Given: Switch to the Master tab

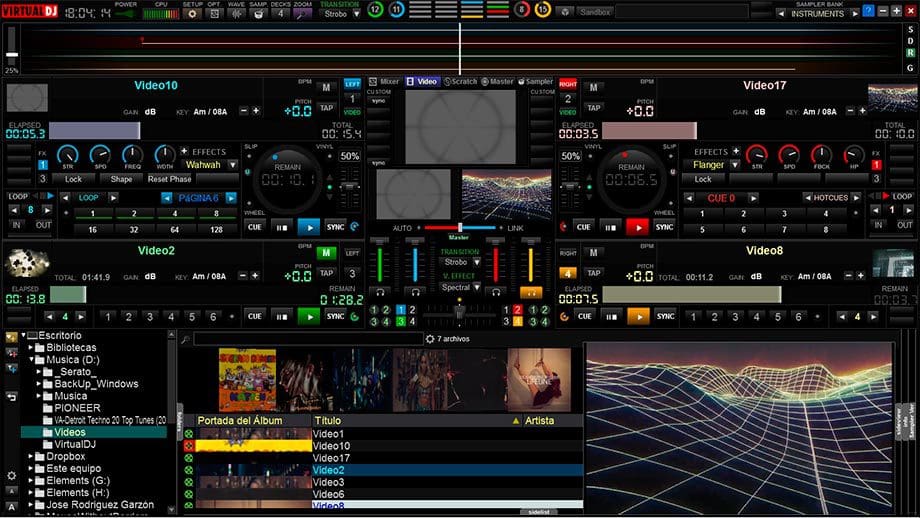Looking at the screenshot, I should tap(498, 82).
